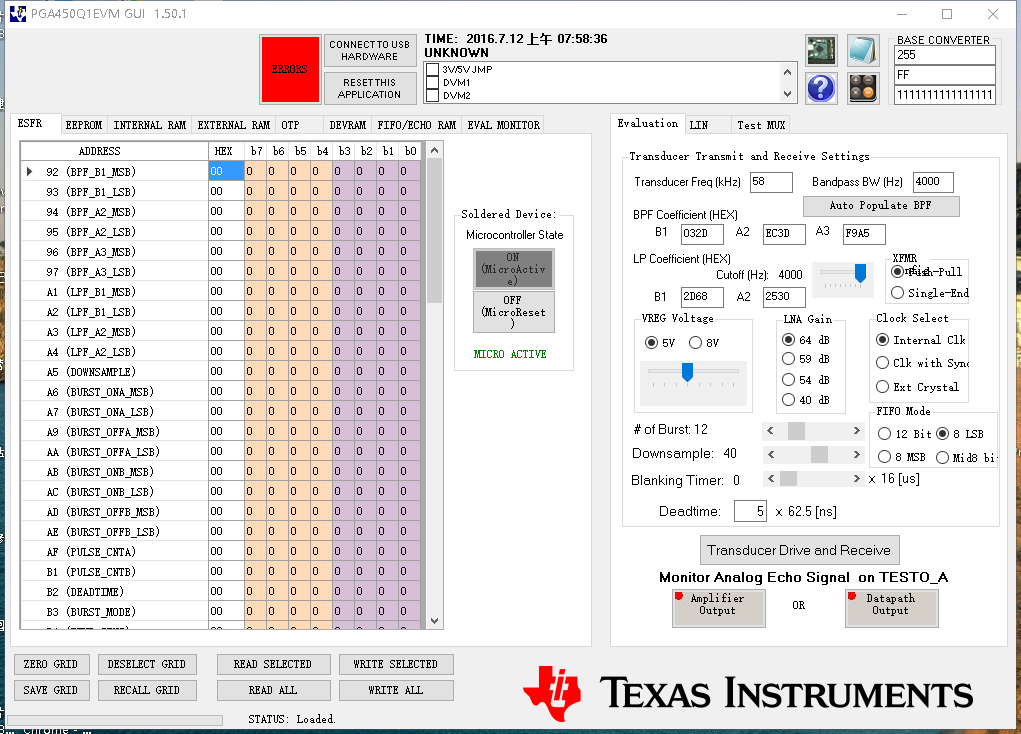The width and height of the screenshot is (1021, 734).
Task: Click WRITE SELECTED button
Action: [x=396, y=664]
